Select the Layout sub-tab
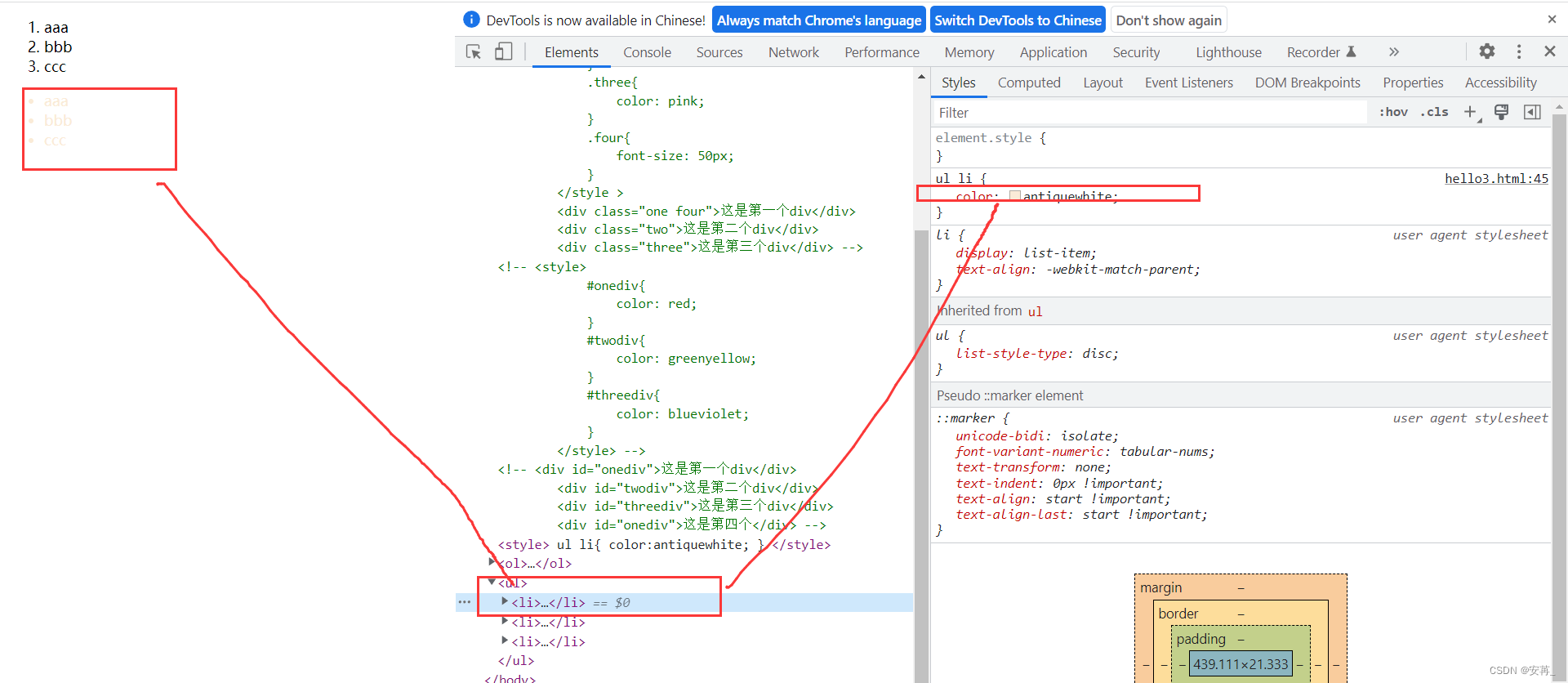 (x=1102, y=83)
